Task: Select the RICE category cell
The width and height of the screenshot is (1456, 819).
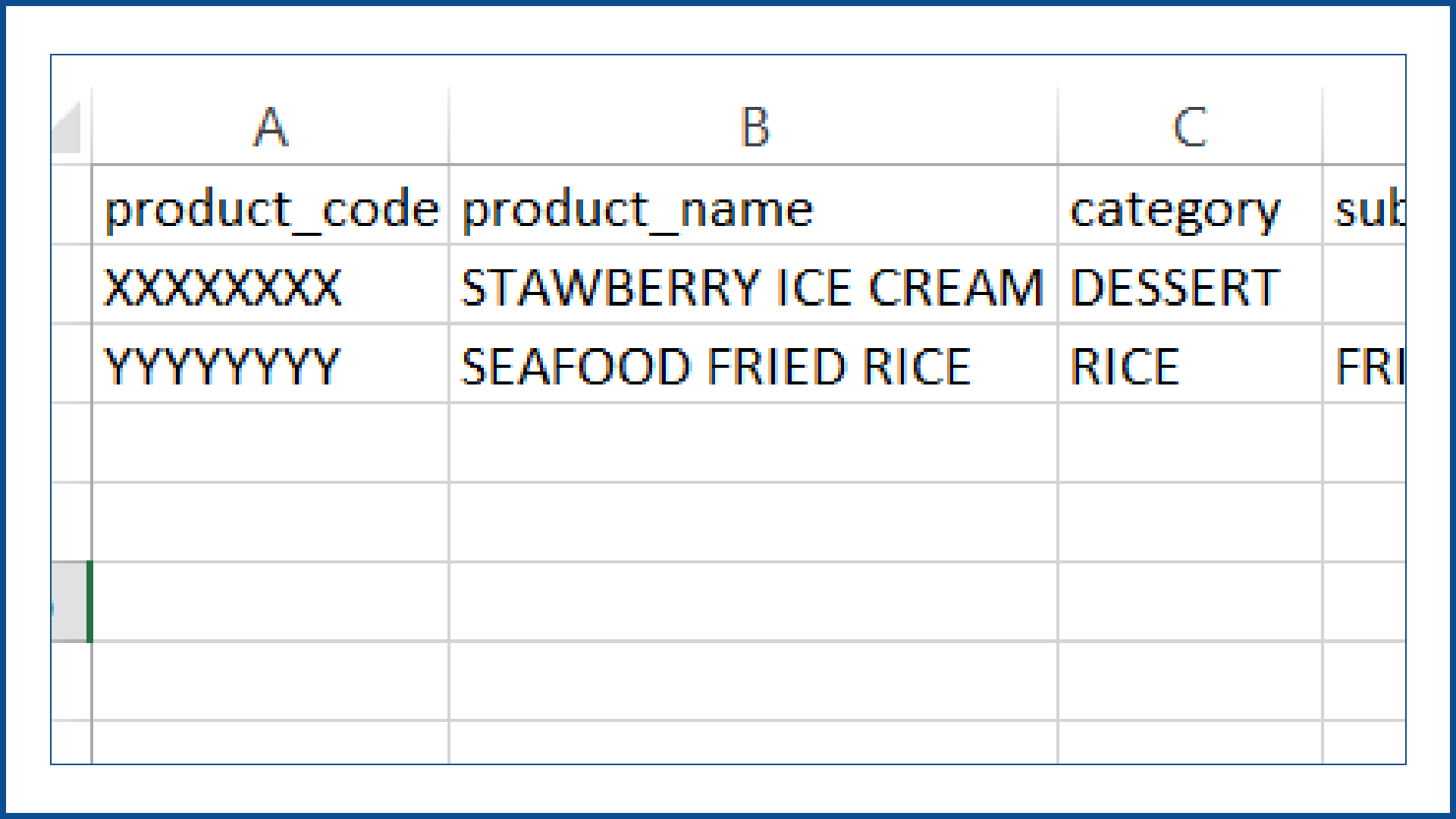Action: pyautogui.click(x=1189, y=366)
